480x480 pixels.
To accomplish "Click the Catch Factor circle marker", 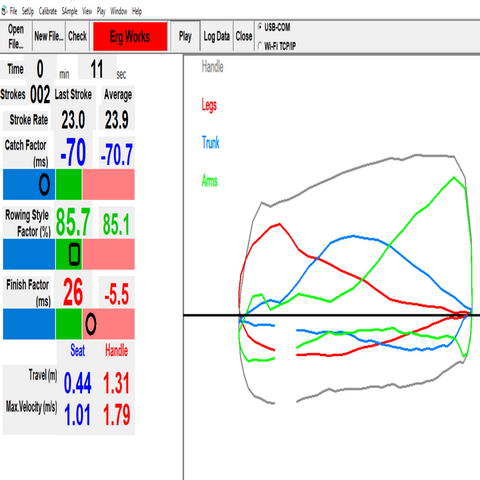I will pos(44,184).
